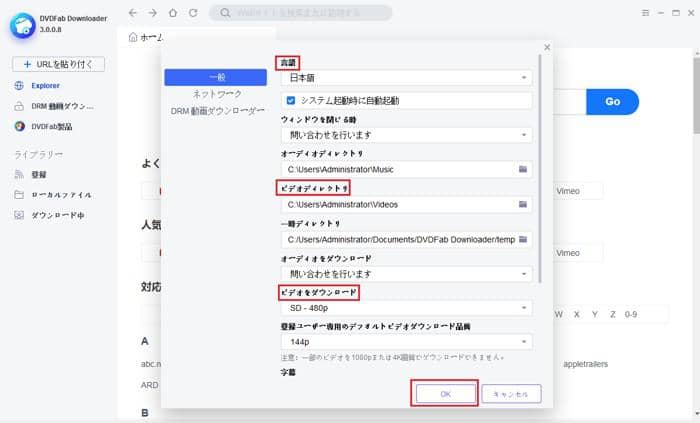The height and width of the screenshot is (423, 700).
Task: Select the DRM 動画ダウンローダー settings tab
Action: tap(217, 109)
